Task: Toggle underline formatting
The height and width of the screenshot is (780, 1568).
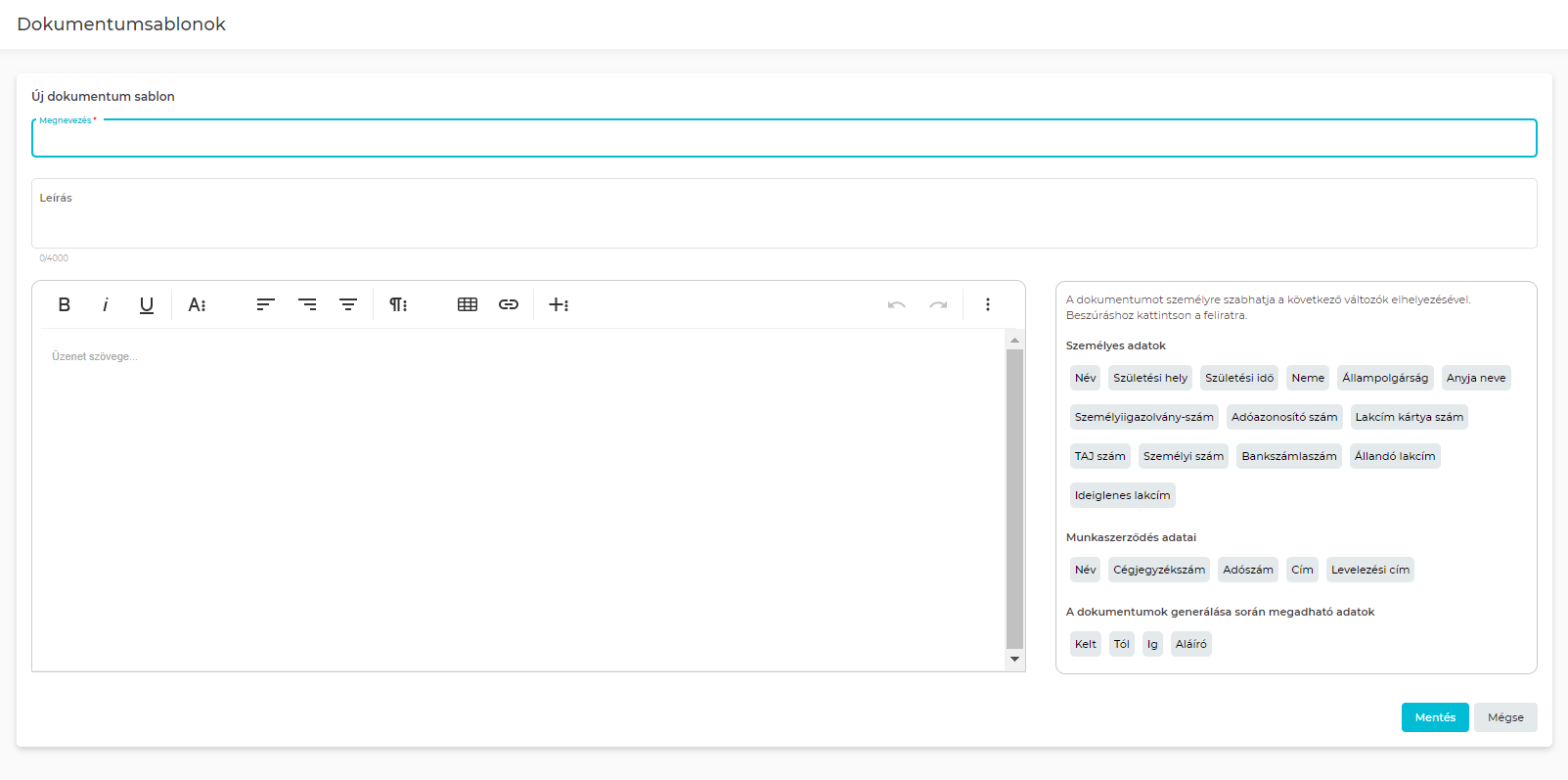Action: [147, 304]
